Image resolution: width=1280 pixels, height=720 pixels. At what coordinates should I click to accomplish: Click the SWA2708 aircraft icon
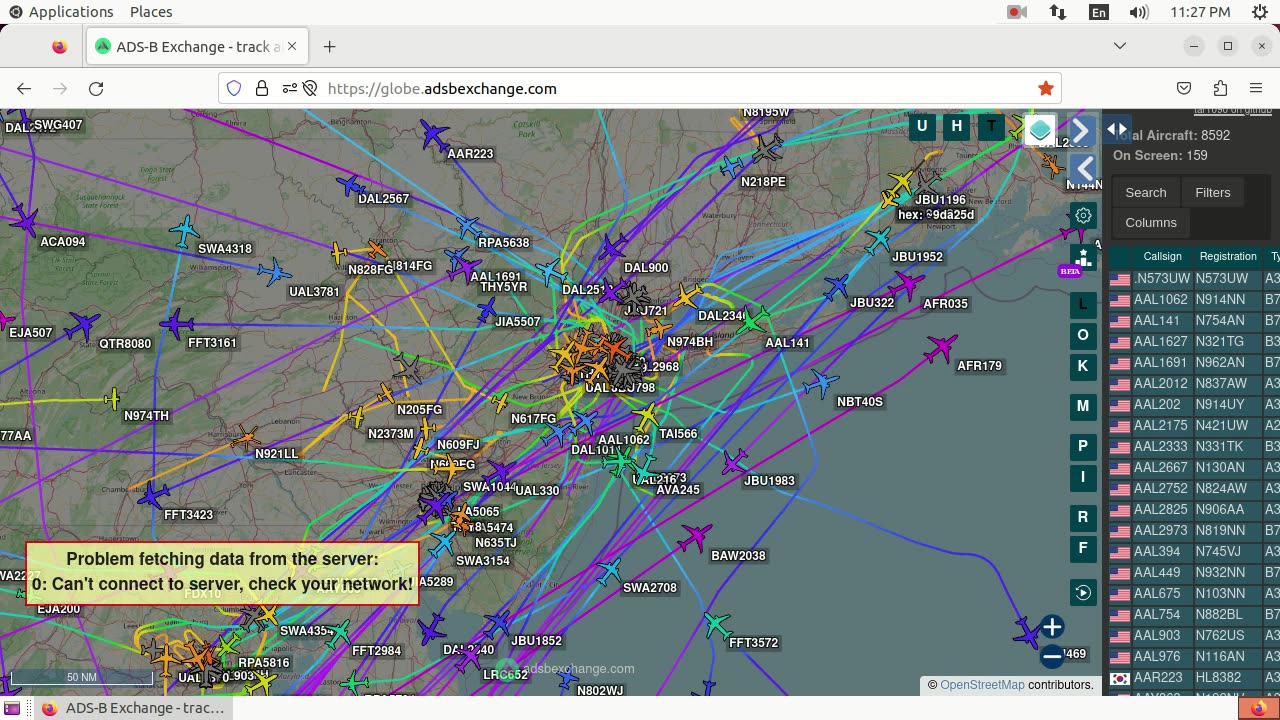coord(609,572)
